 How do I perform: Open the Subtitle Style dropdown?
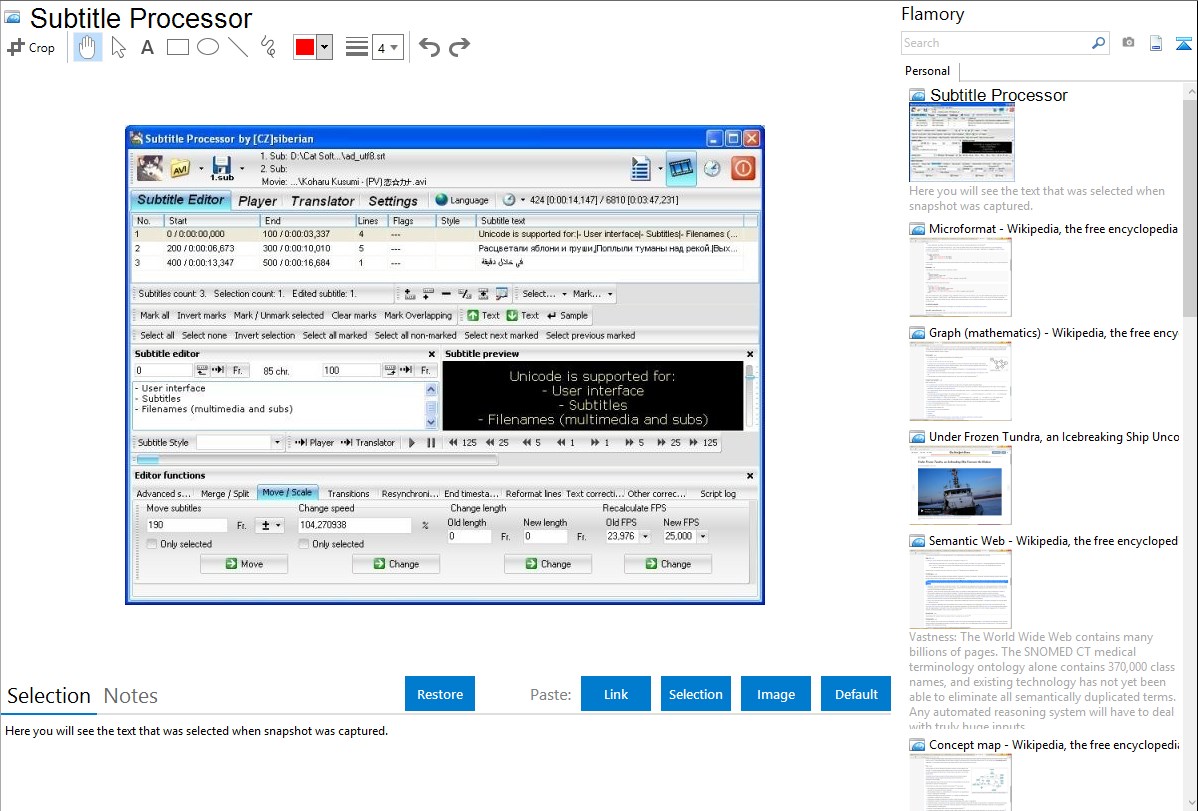277,443
